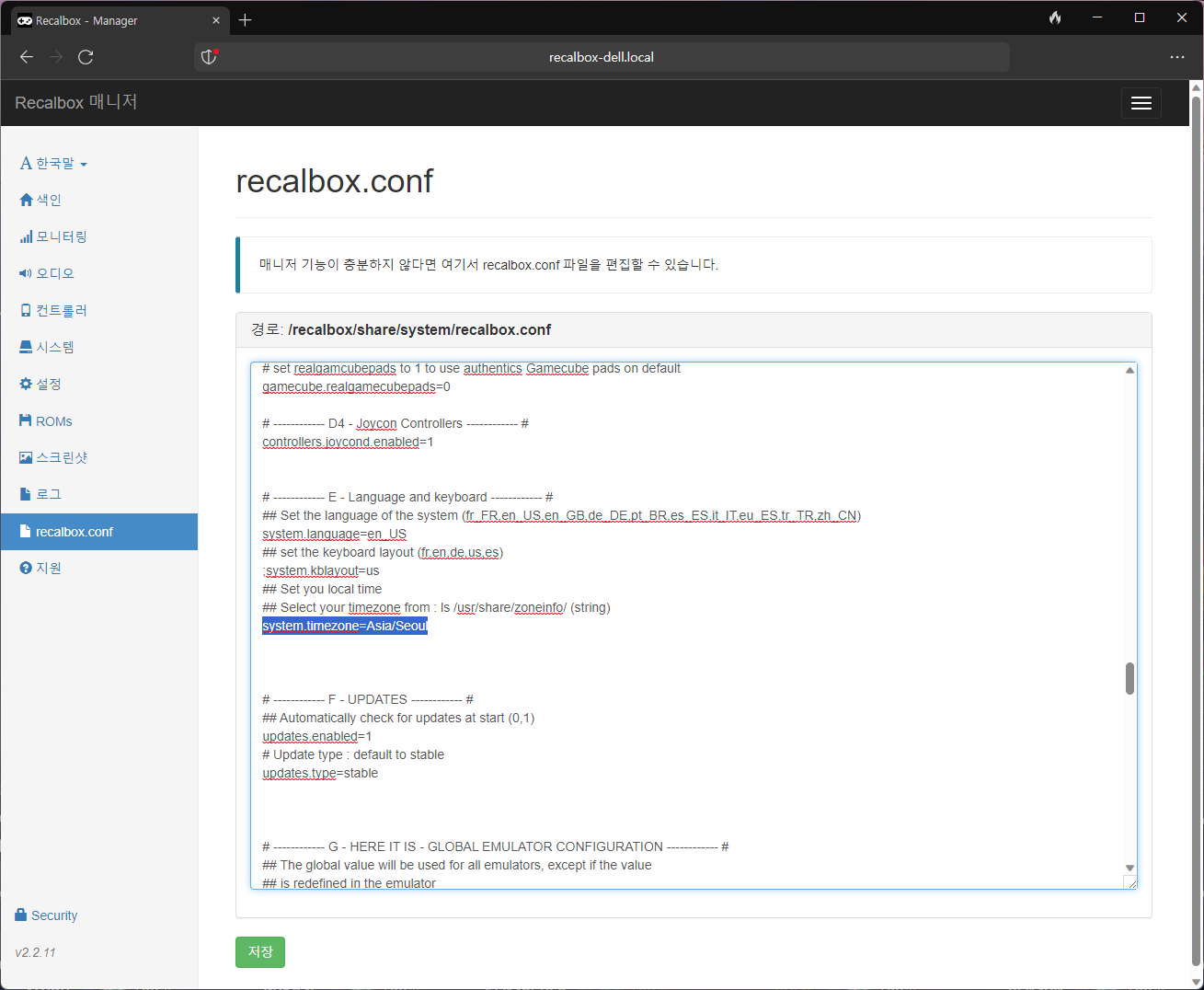
Task: Click the F - UPDATES section header line
Action: [368, 699]
